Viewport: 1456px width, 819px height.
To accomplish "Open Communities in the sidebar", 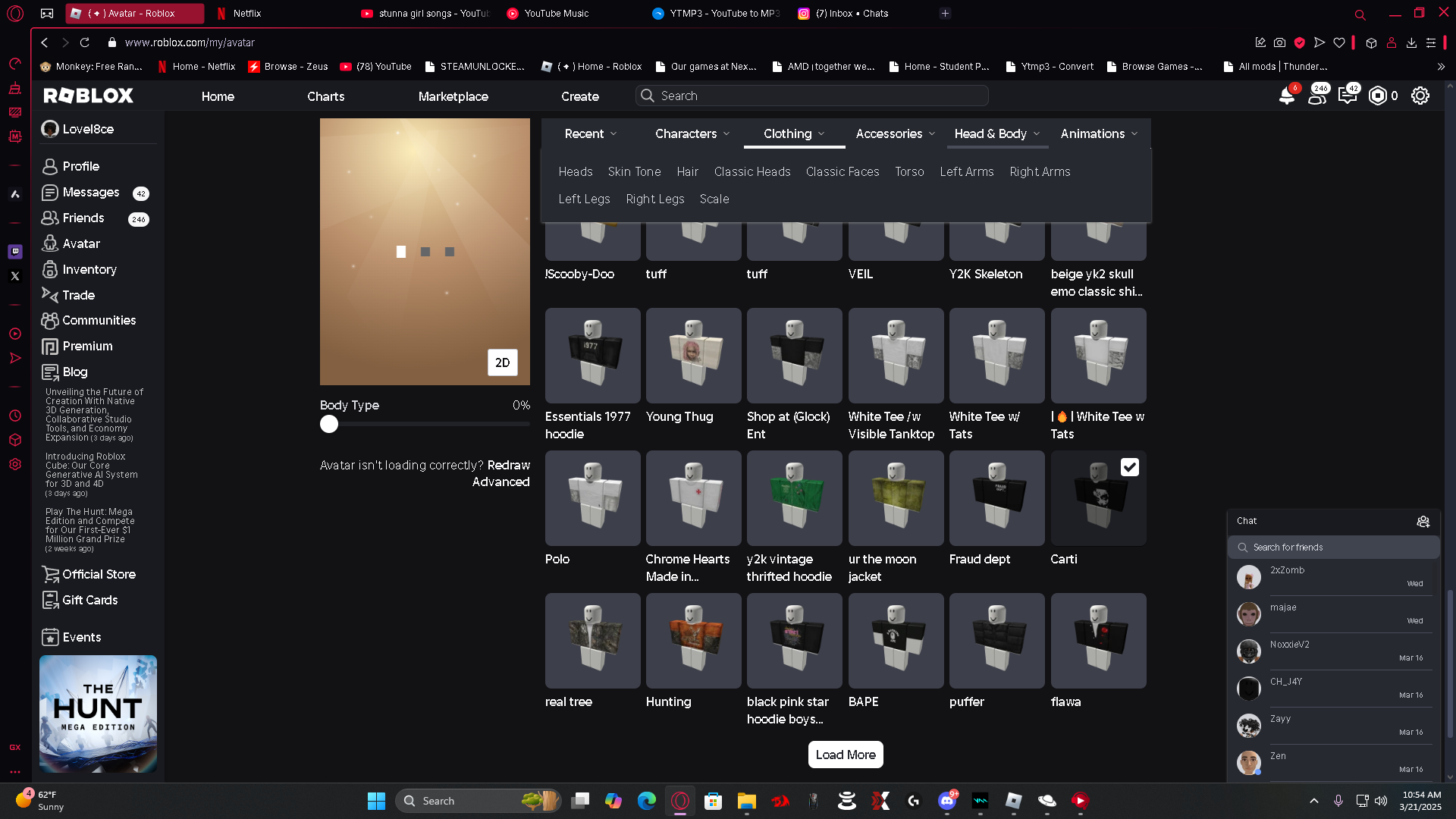I will 99,320.
